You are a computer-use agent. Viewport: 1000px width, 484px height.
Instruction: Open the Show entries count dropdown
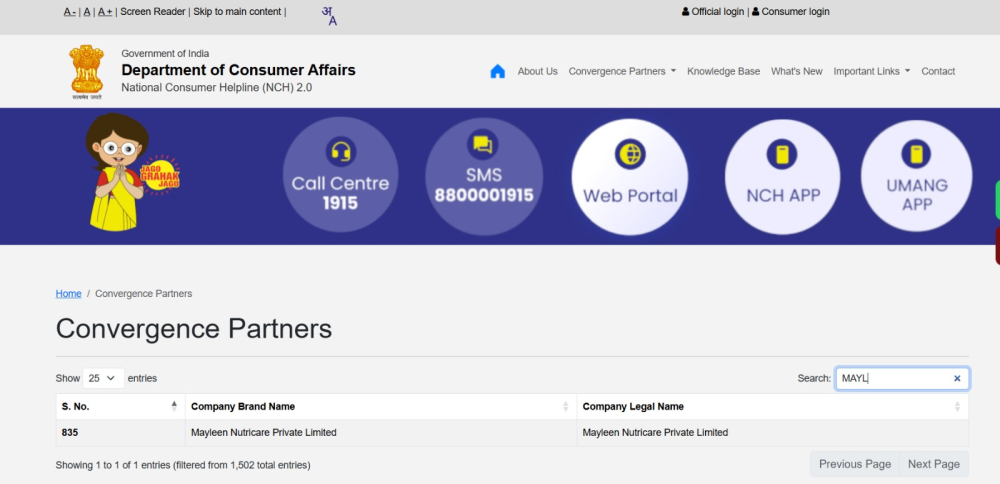(103, 378)
